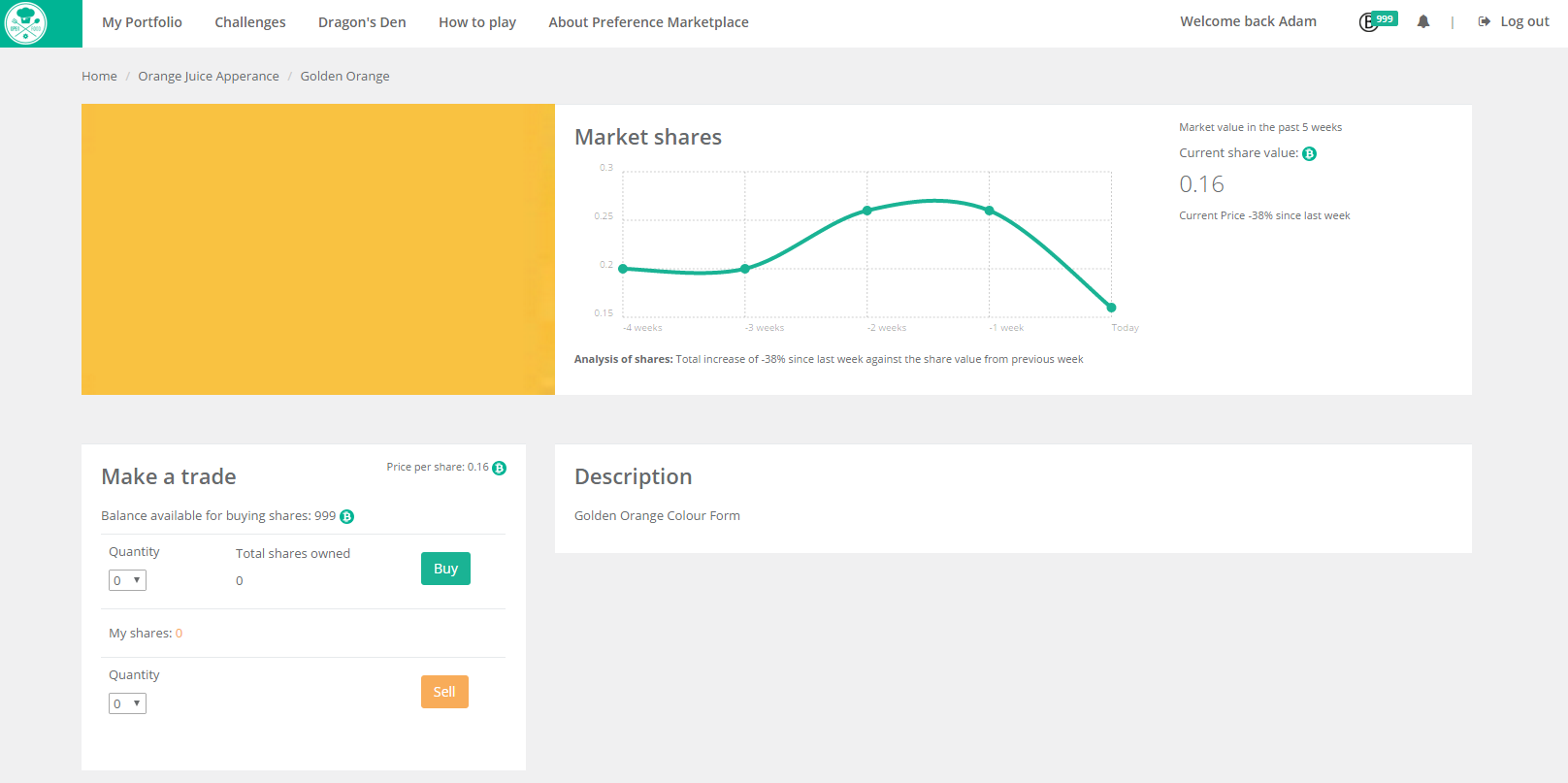Click the Log out arrow icon
Screen dimensions: 1568x783
[x=1484, y=21]
